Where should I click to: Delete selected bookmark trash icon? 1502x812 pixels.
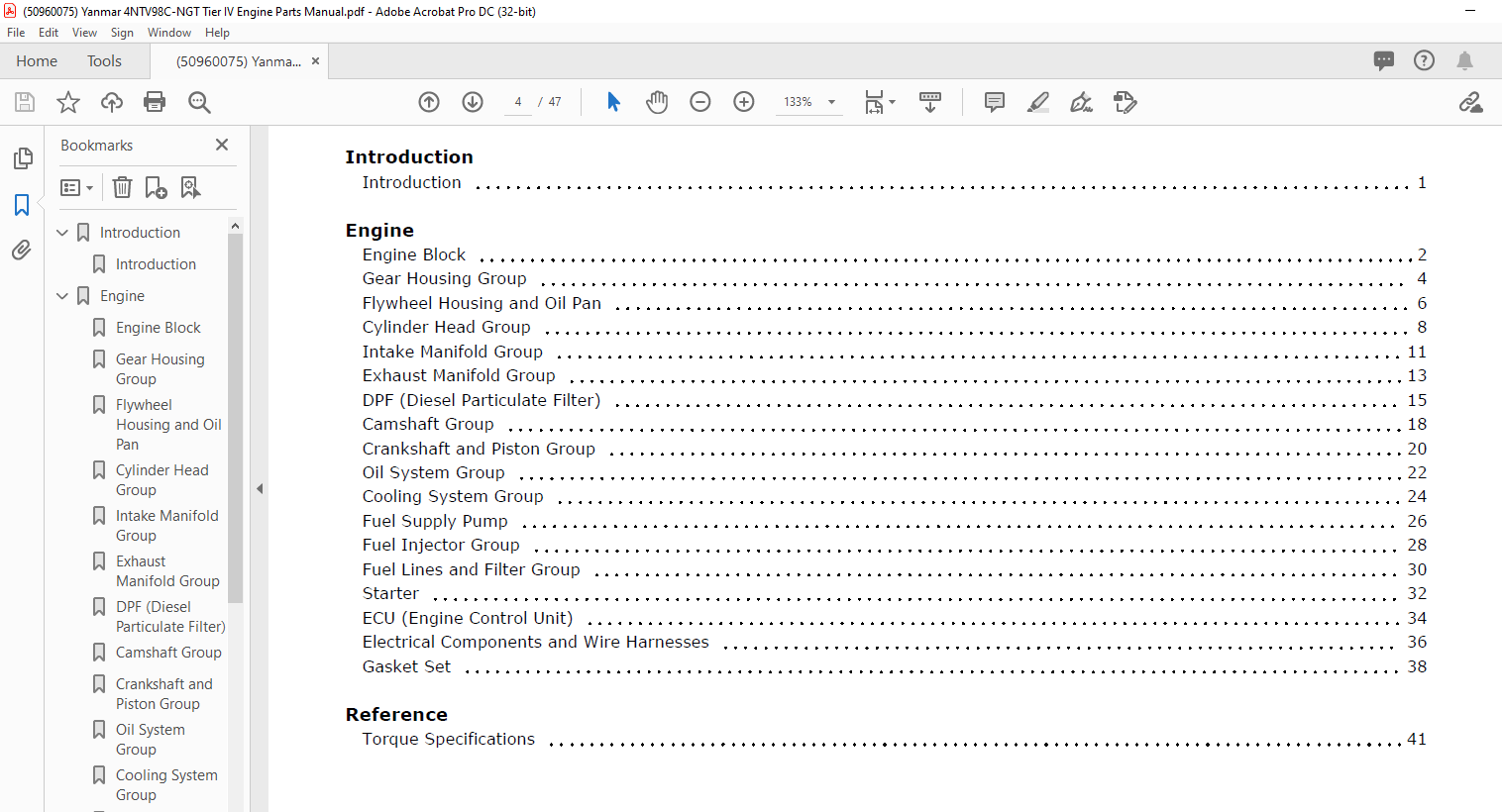[122, 187]
